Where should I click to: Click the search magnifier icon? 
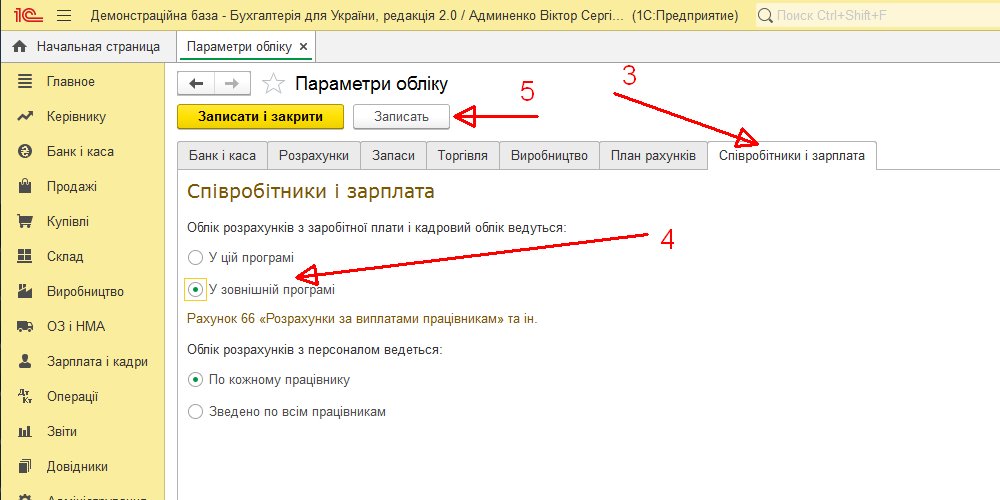(766, 15)
